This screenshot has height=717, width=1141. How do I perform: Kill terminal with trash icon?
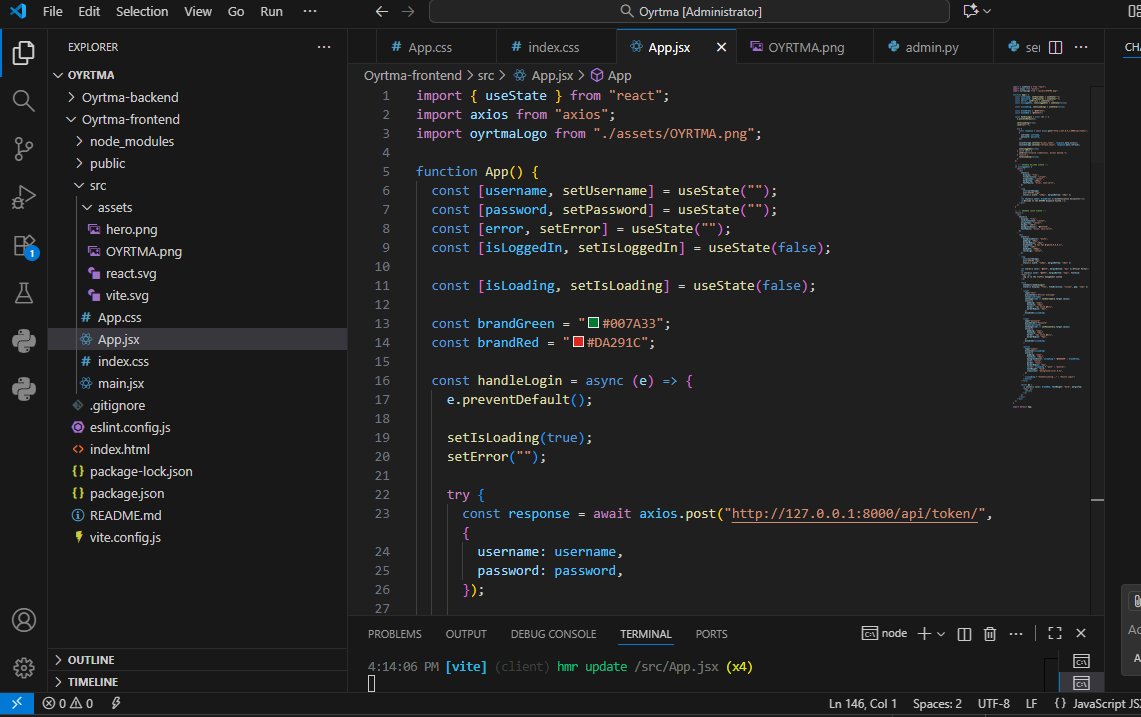point(990,634)
